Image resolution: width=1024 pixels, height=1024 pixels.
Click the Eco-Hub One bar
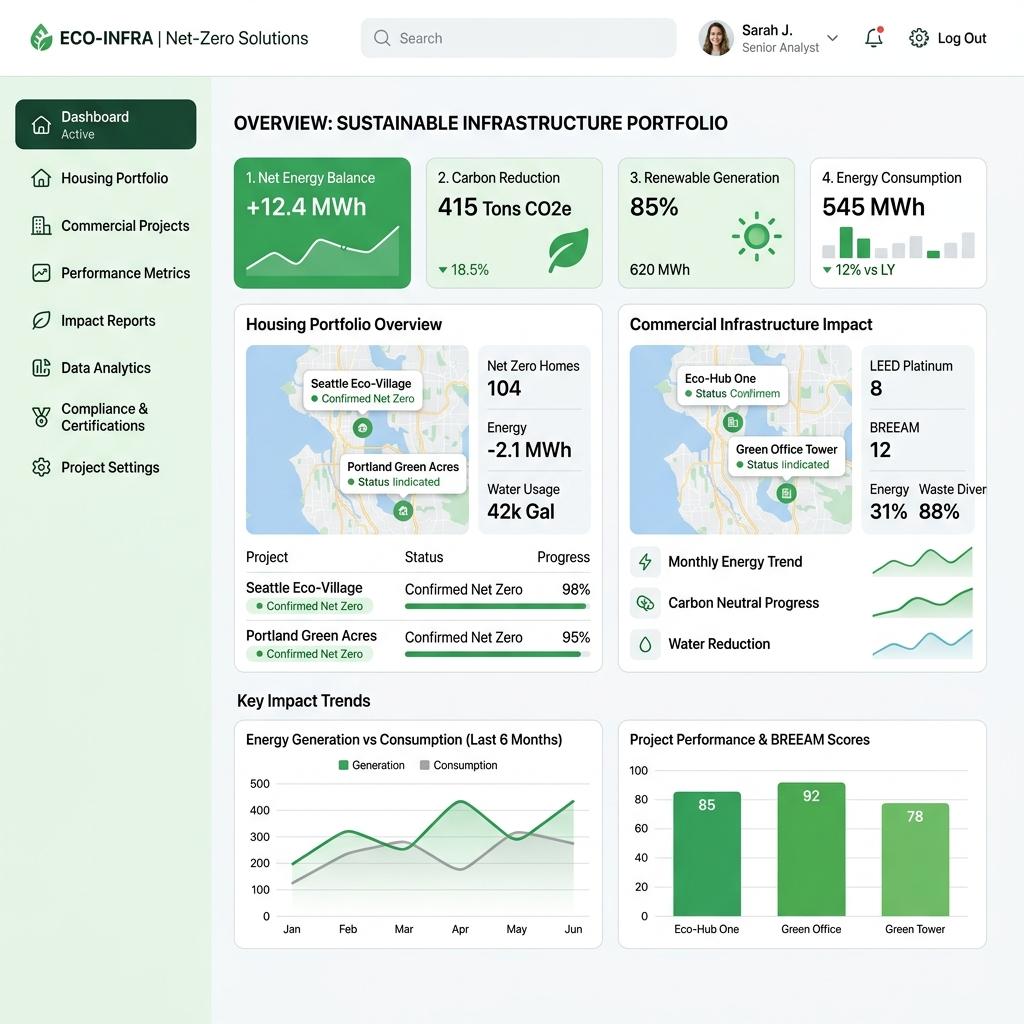click(707, 854)
